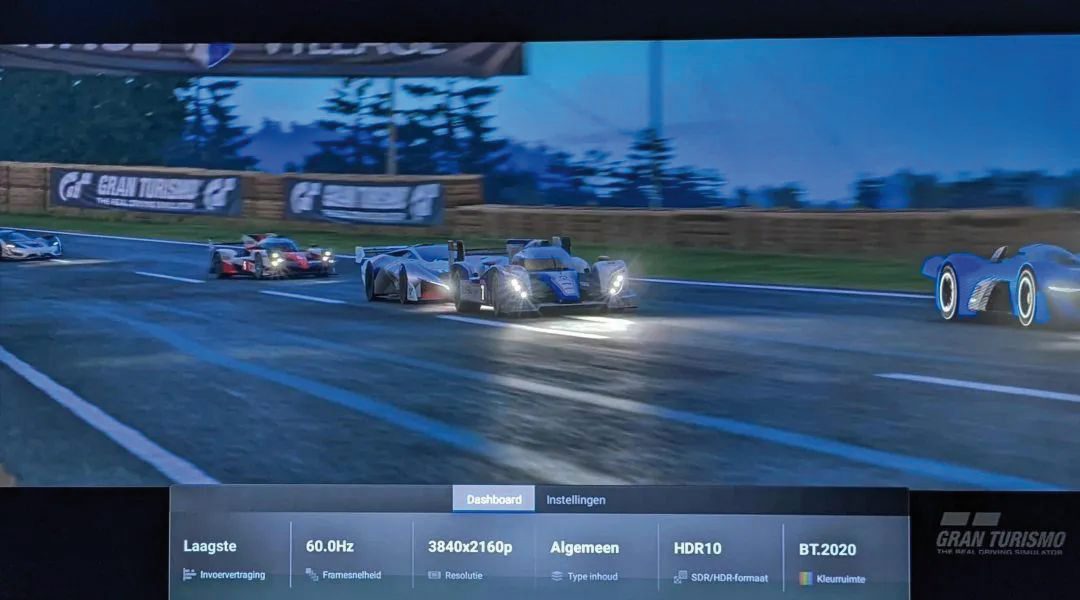Click the "Invoervertraging" label
The height and width of the screenshot is (600, 1080).
tap(232, 575)
